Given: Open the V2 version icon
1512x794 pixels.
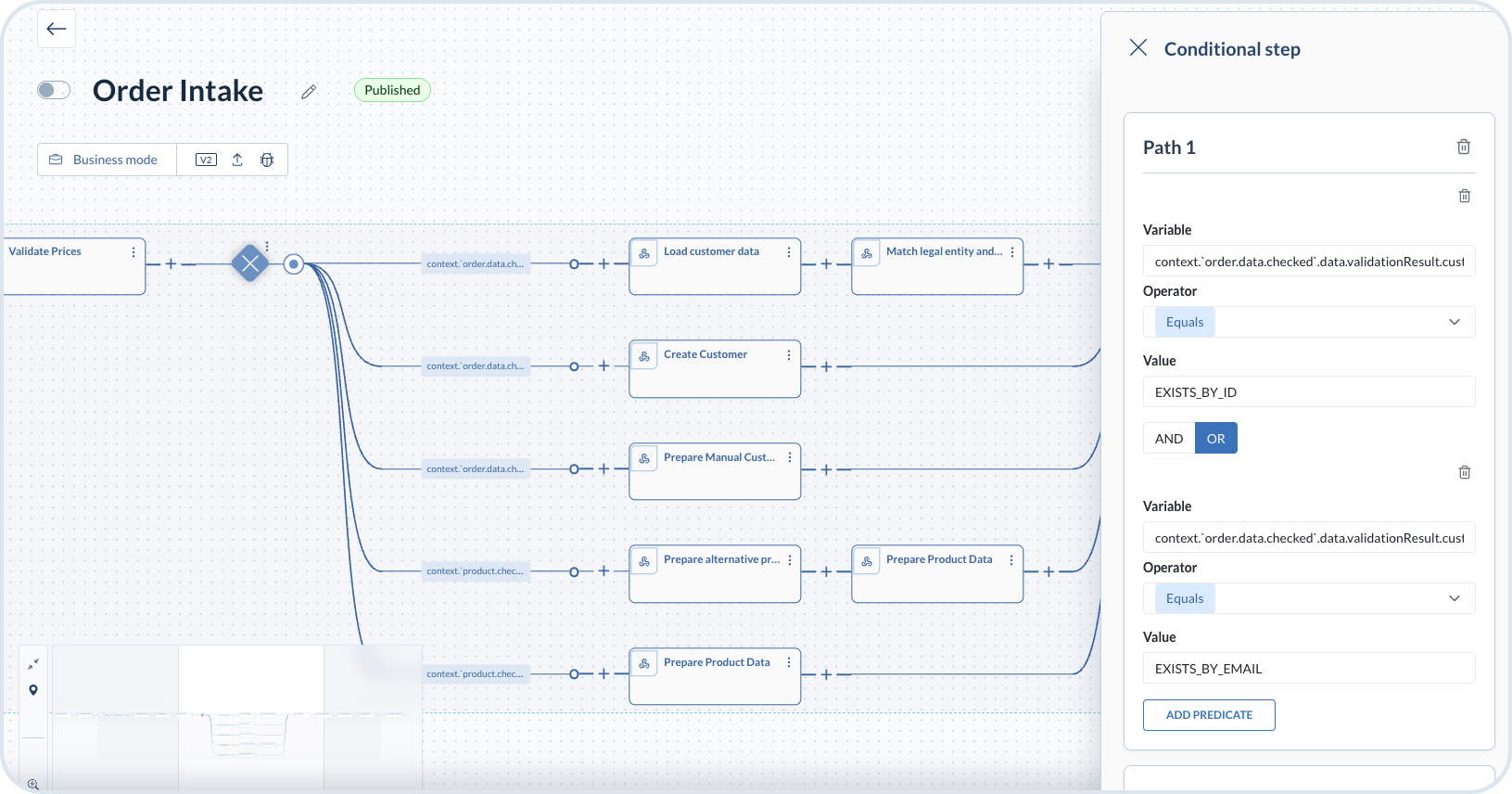Looking at the screenshot, I should [206, 160].
